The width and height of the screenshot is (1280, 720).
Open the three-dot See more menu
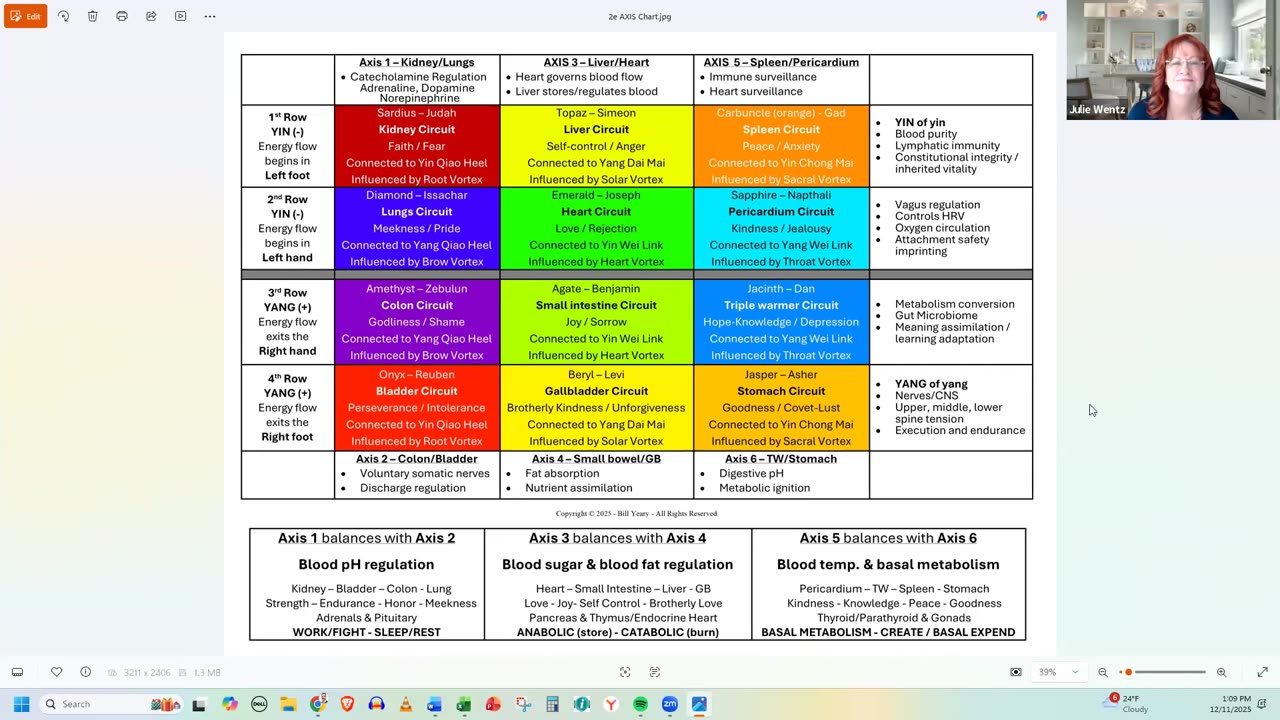tap(210, 16)
